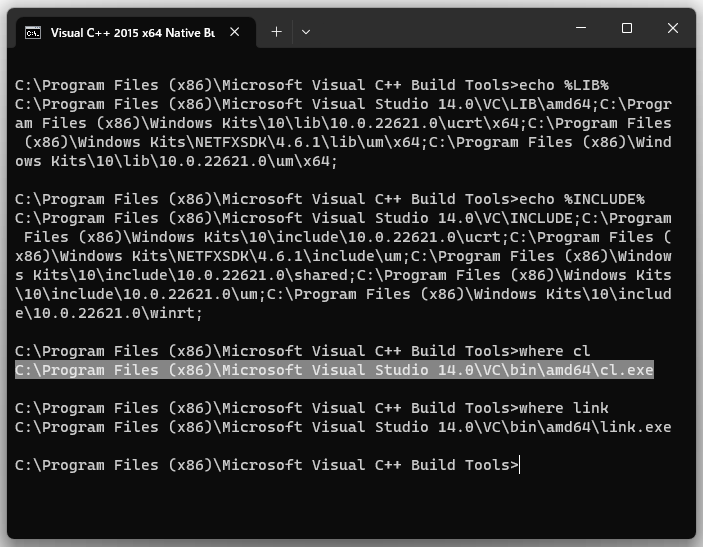Expand the new tab profiles dropdown chevron
This screenshot has width=703, height=547.
(306, 32)
